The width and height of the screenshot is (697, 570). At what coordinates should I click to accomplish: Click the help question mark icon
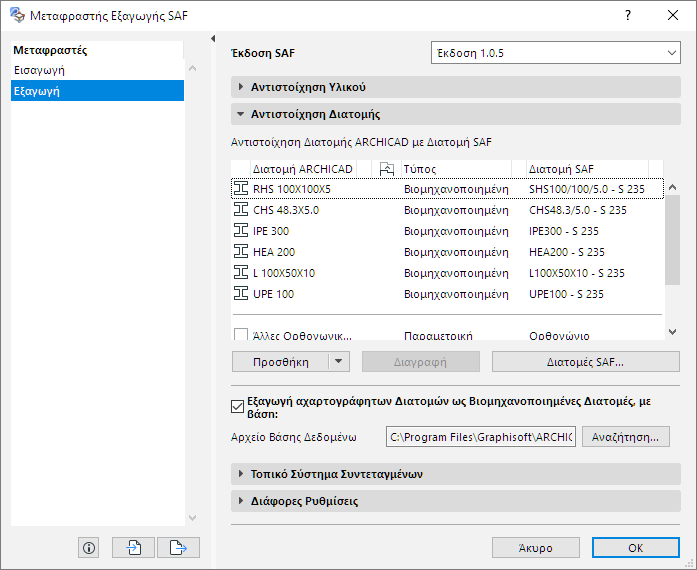pos(627,16)
